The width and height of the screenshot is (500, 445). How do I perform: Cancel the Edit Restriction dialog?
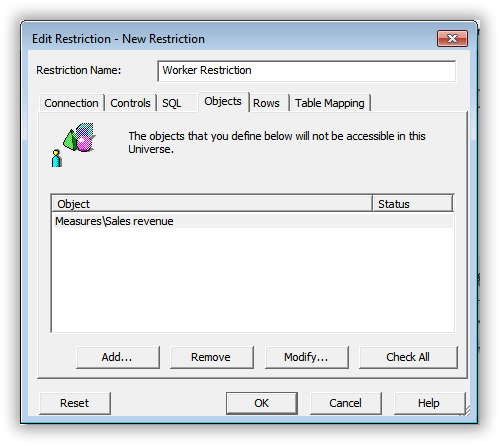coord(346,403)
